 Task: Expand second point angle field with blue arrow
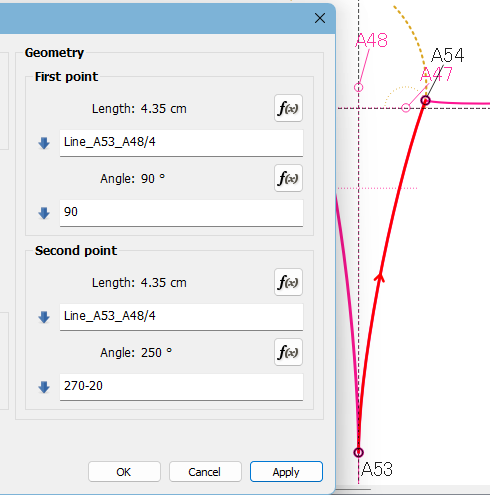pos(44,387)
